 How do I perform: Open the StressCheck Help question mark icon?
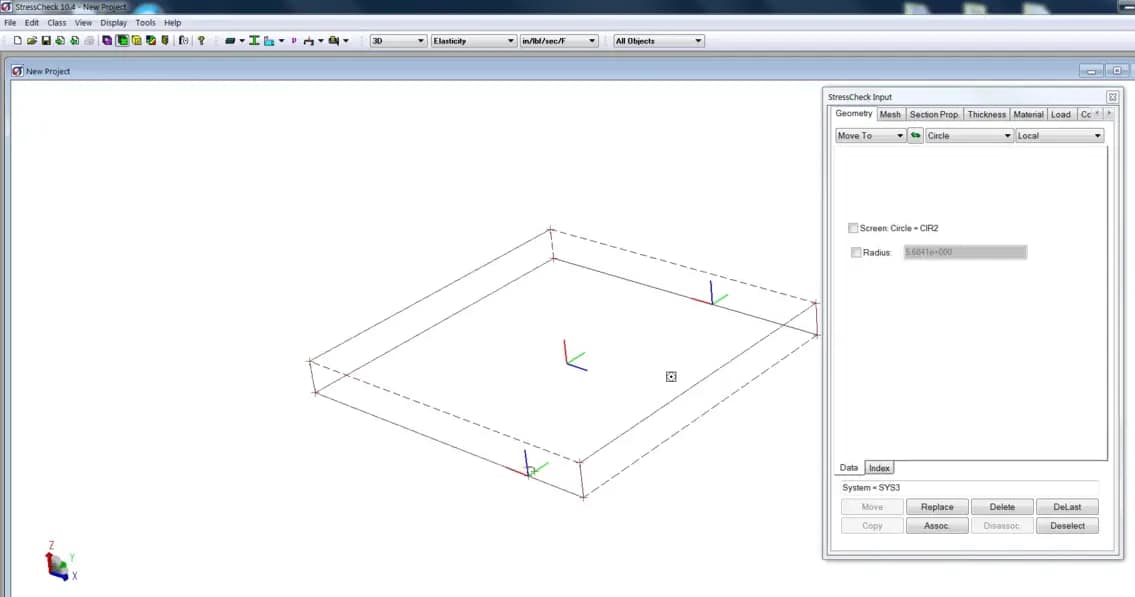tap(200, 40)
